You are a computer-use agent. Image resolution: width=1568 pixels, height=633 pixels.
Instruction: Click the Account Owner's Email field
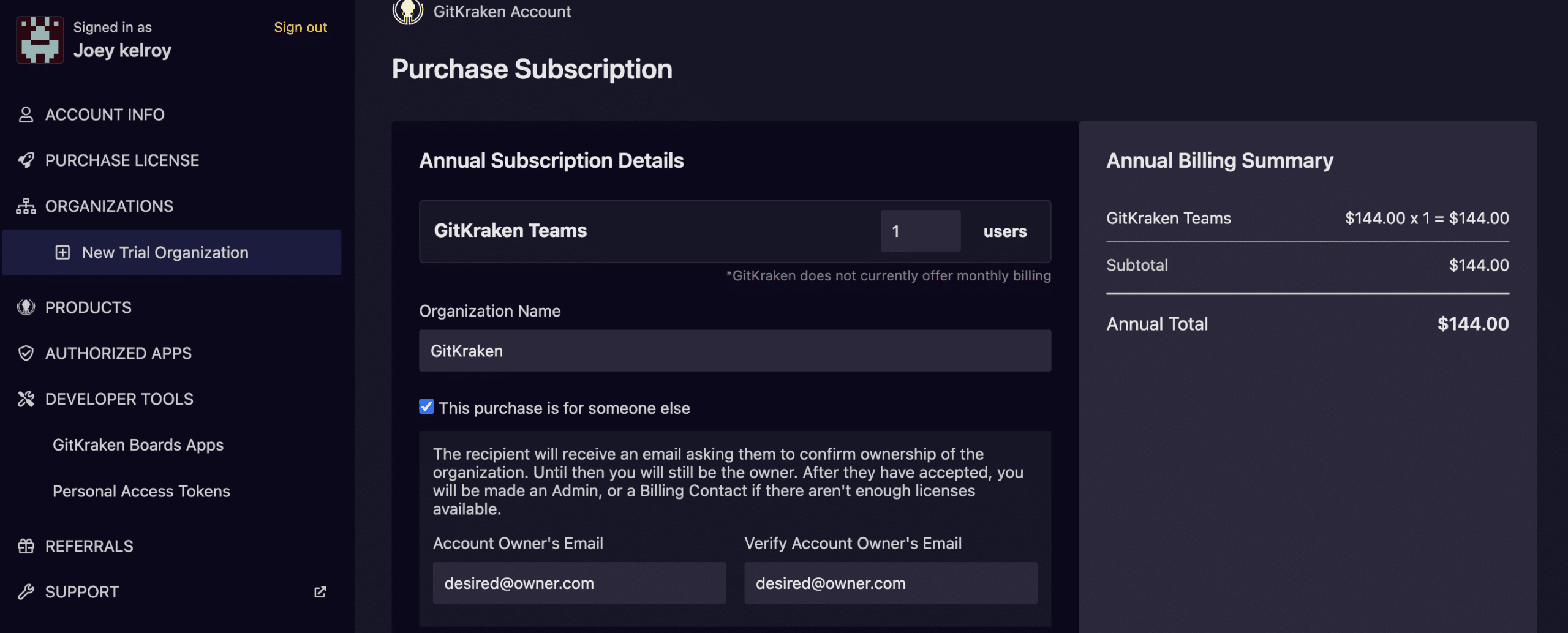[578, 583]
